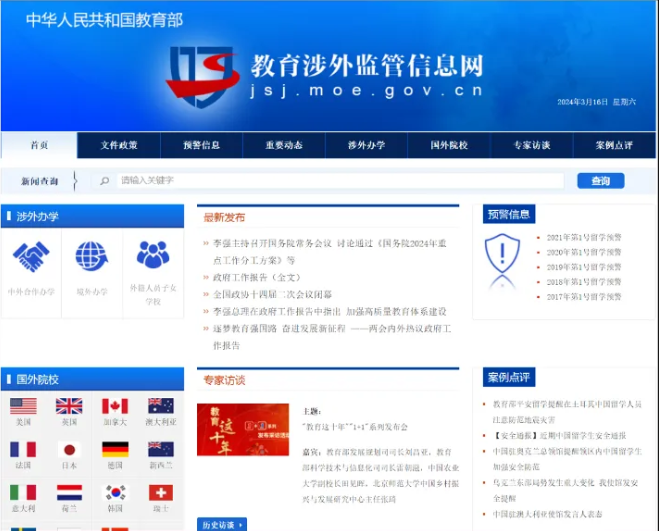This screenshot has width=659, height=531.
Task: Select the 加拿大 flag icon
Action: 115,406
